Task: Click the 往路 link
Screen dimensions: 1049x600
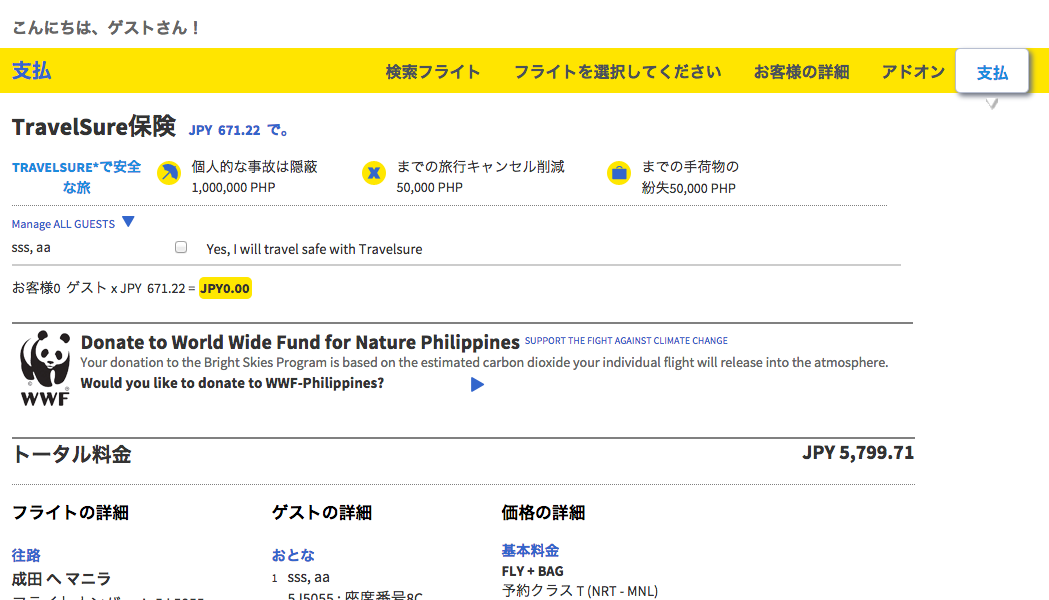Action: pos(26,555)
